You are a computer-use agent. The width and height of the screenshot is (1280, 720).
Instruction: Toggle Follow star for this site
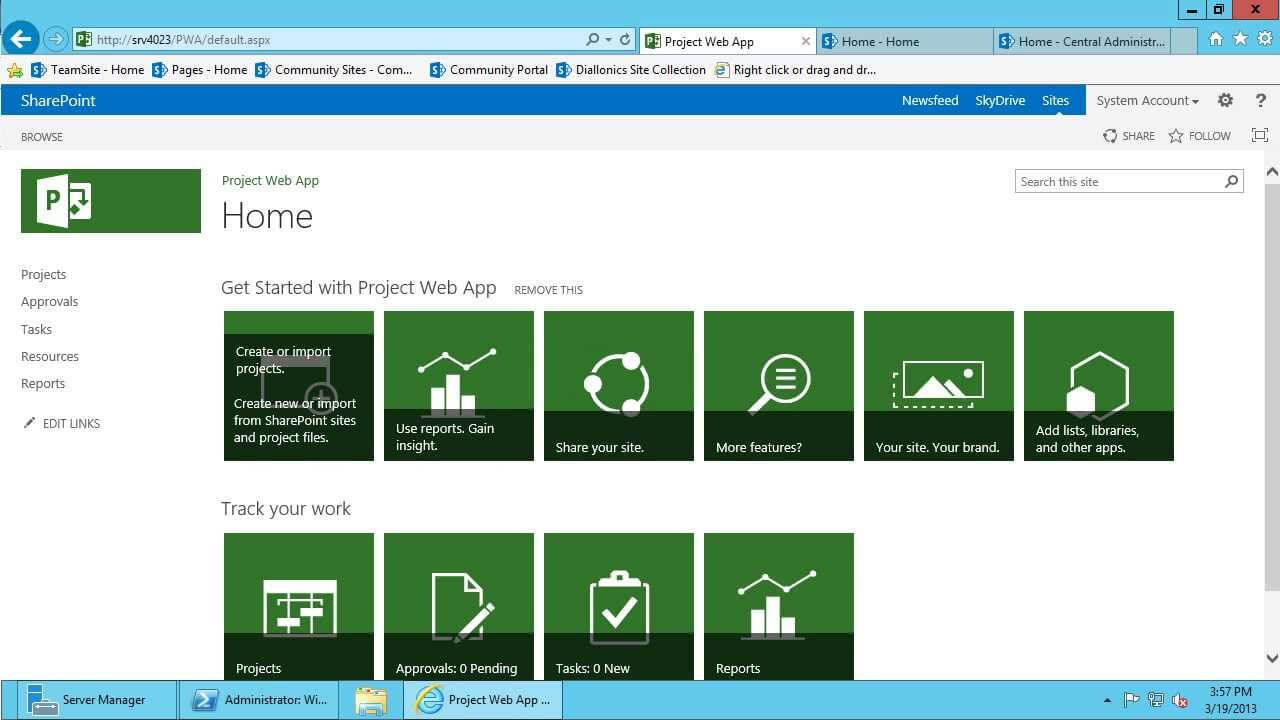[x=1199, y=136]
